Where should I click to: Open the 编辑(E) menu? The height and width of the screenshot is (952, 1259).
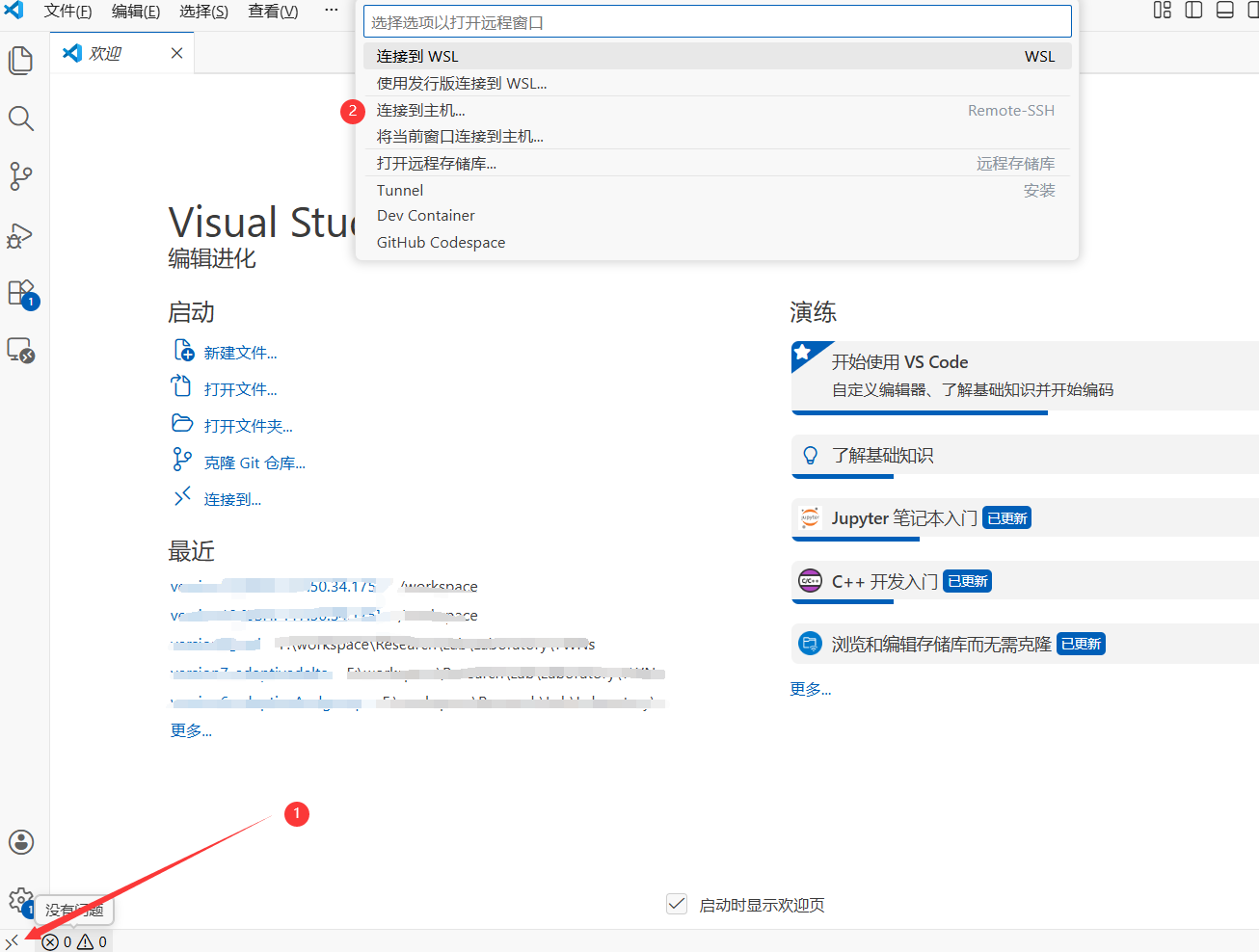point(136,12)
